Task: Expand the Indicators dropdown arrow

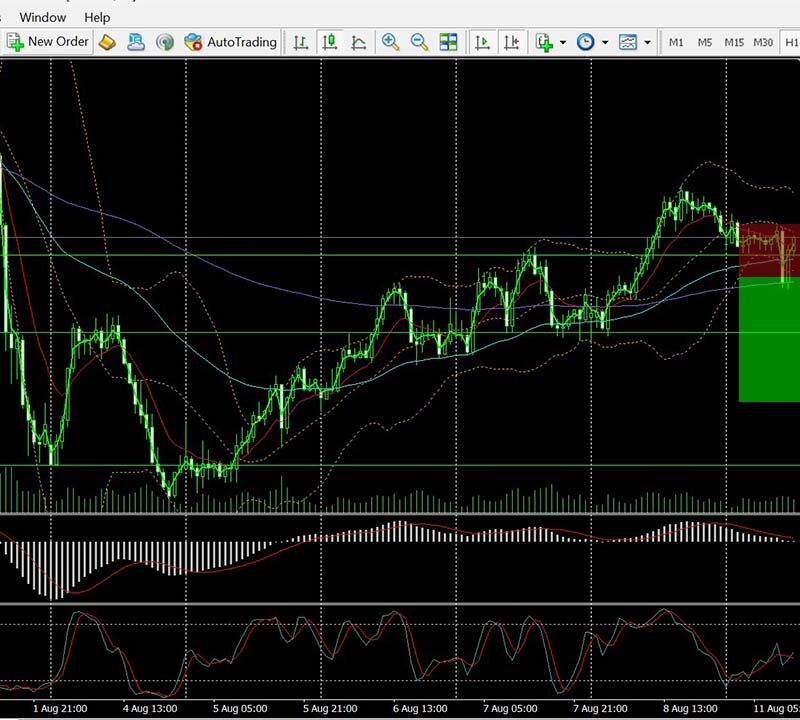Action: click(x=563, y=42)
